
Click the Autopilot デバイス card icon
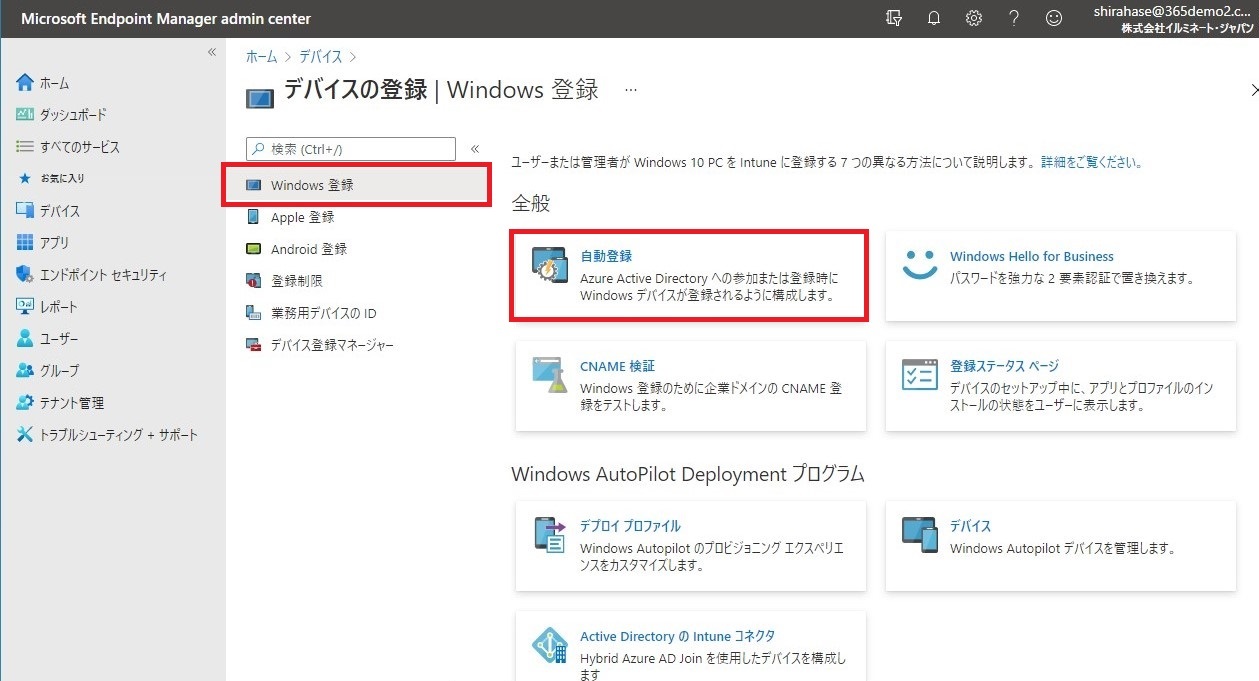920,535
